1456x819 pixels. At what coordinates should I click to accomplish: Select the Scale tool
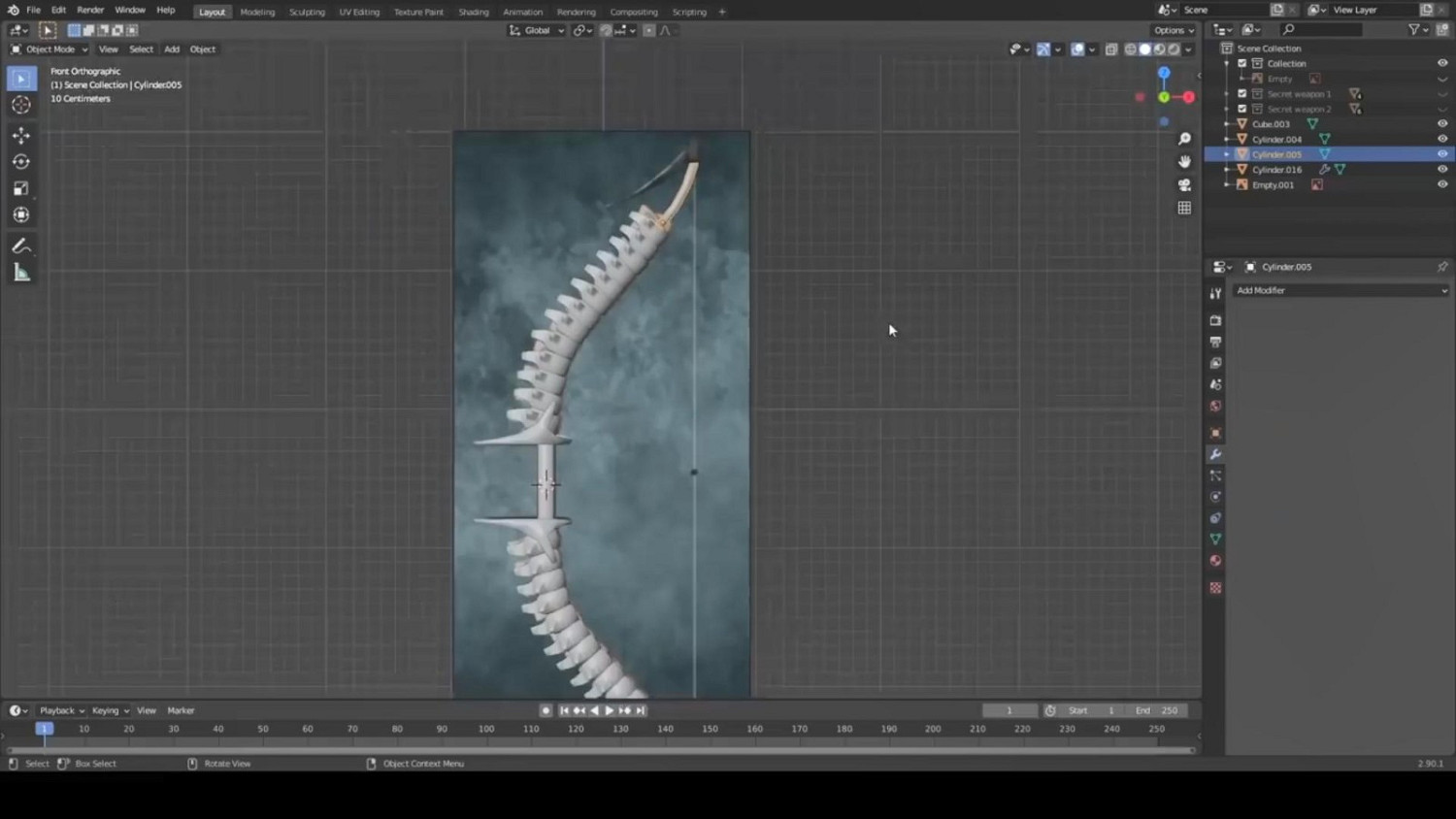[21, 188]
